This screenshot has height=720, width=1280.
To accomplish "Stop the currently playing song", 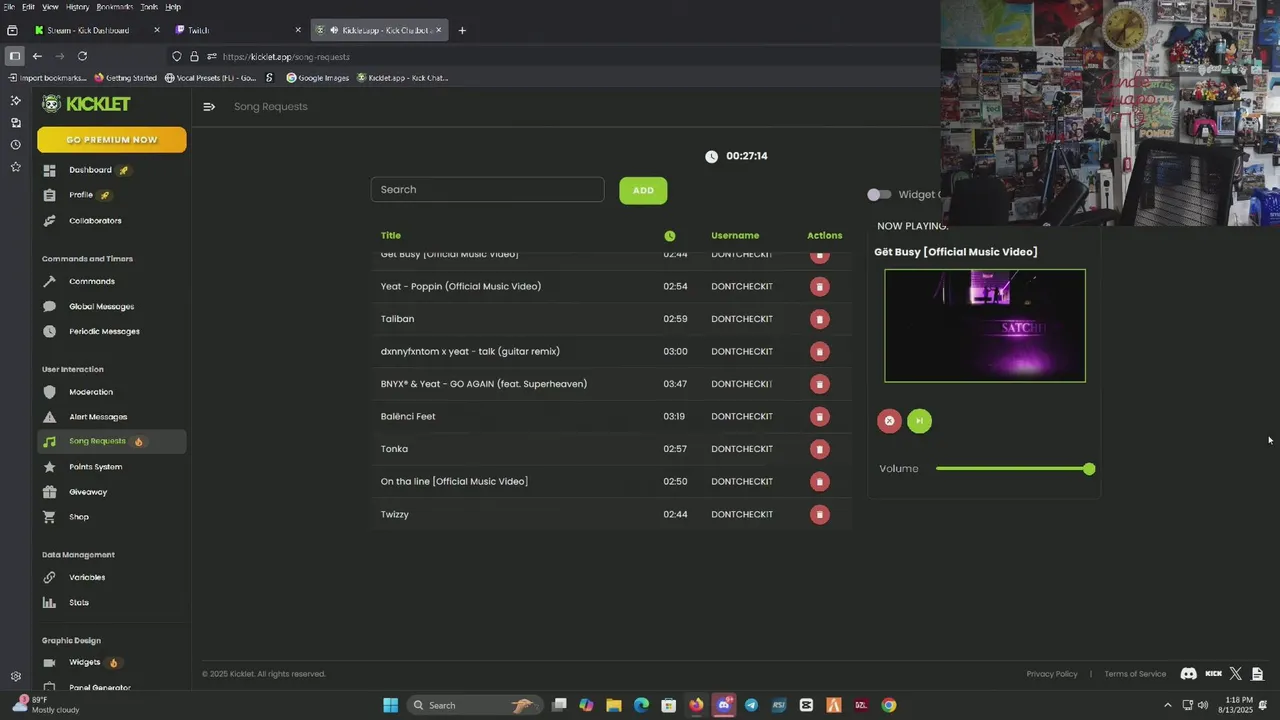I will (889, 421).
